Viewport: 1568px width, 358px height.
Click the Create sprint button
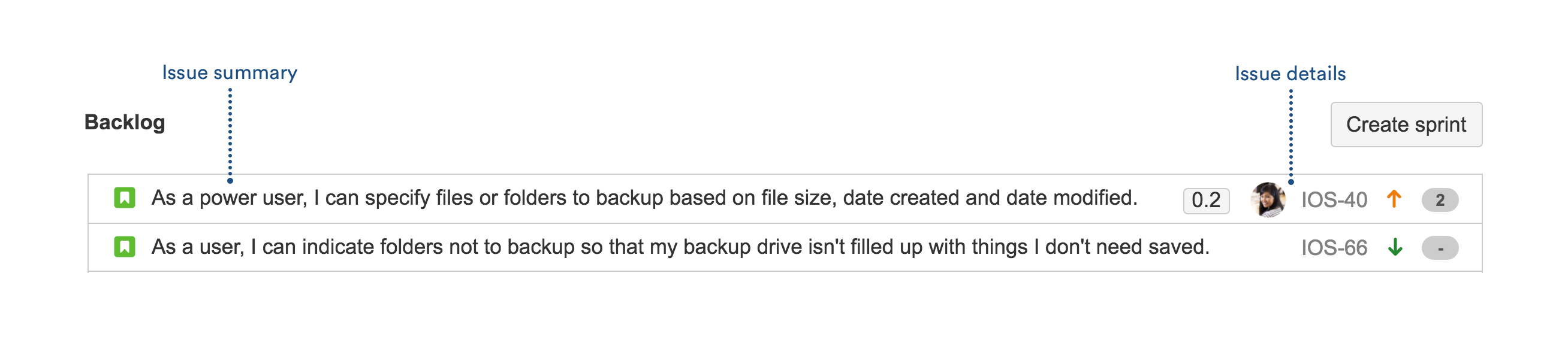tap(1406, 125)
